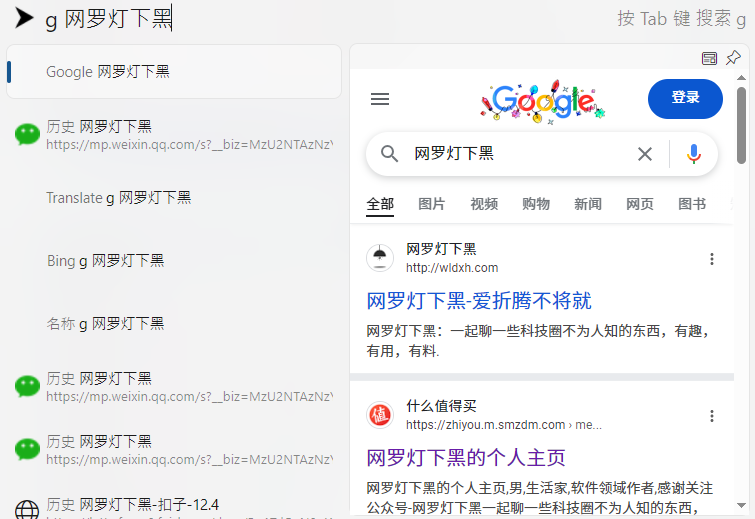The image size is (755, 519).
Task: Switch to the 图片 tab
Action: pyautogui.click(x=431, y=204)
